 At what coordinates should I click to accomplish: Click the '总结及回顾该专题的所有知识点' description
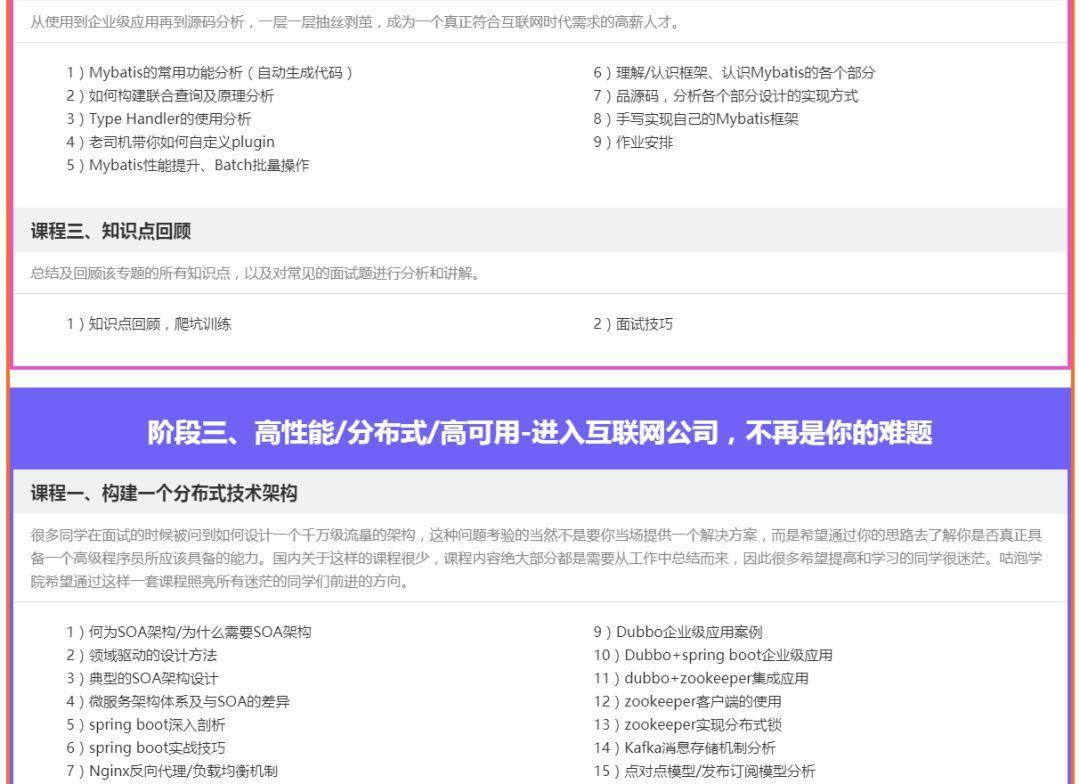pyautogui.click(x=256, y=274)
